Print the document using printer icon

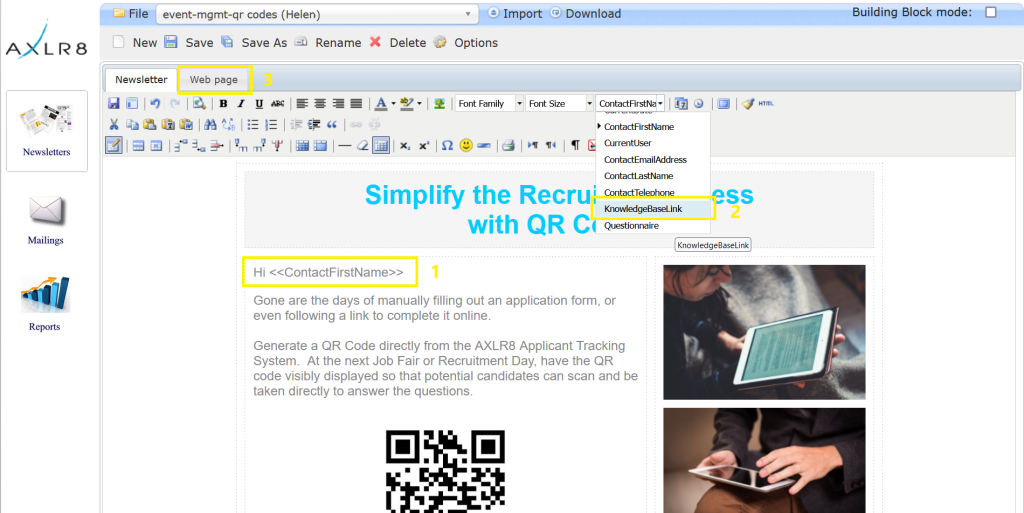point(508,145)
